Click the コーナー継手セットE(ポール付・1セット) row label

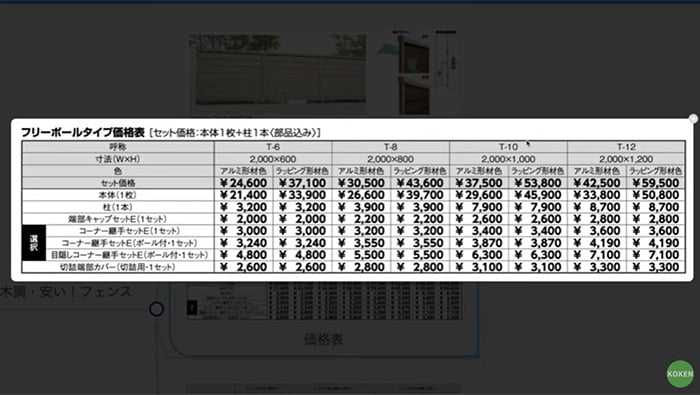coord(129,243)
